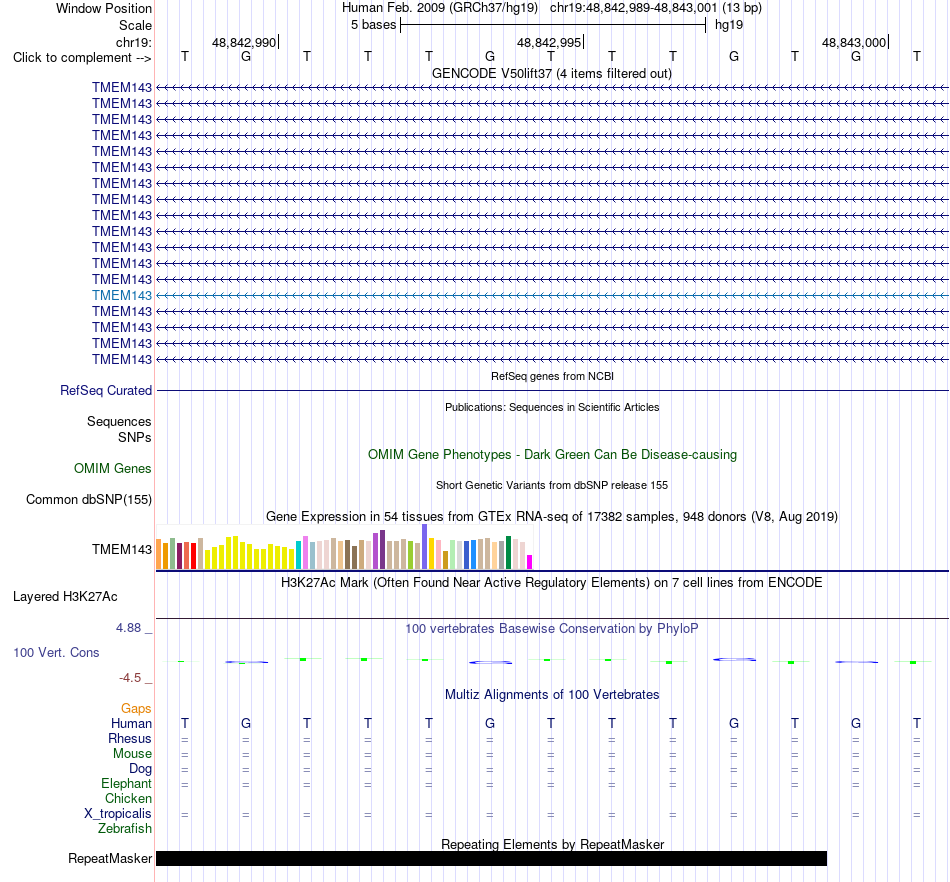Click the Chicken alignment row label

(128, 799)
